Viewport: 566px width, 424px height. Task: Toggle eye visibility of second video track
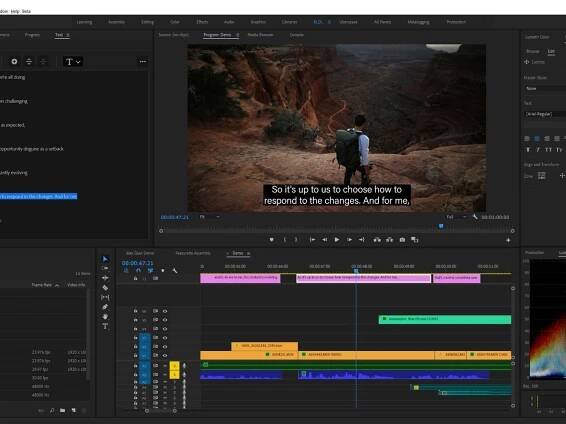click(x=165, y=320)
